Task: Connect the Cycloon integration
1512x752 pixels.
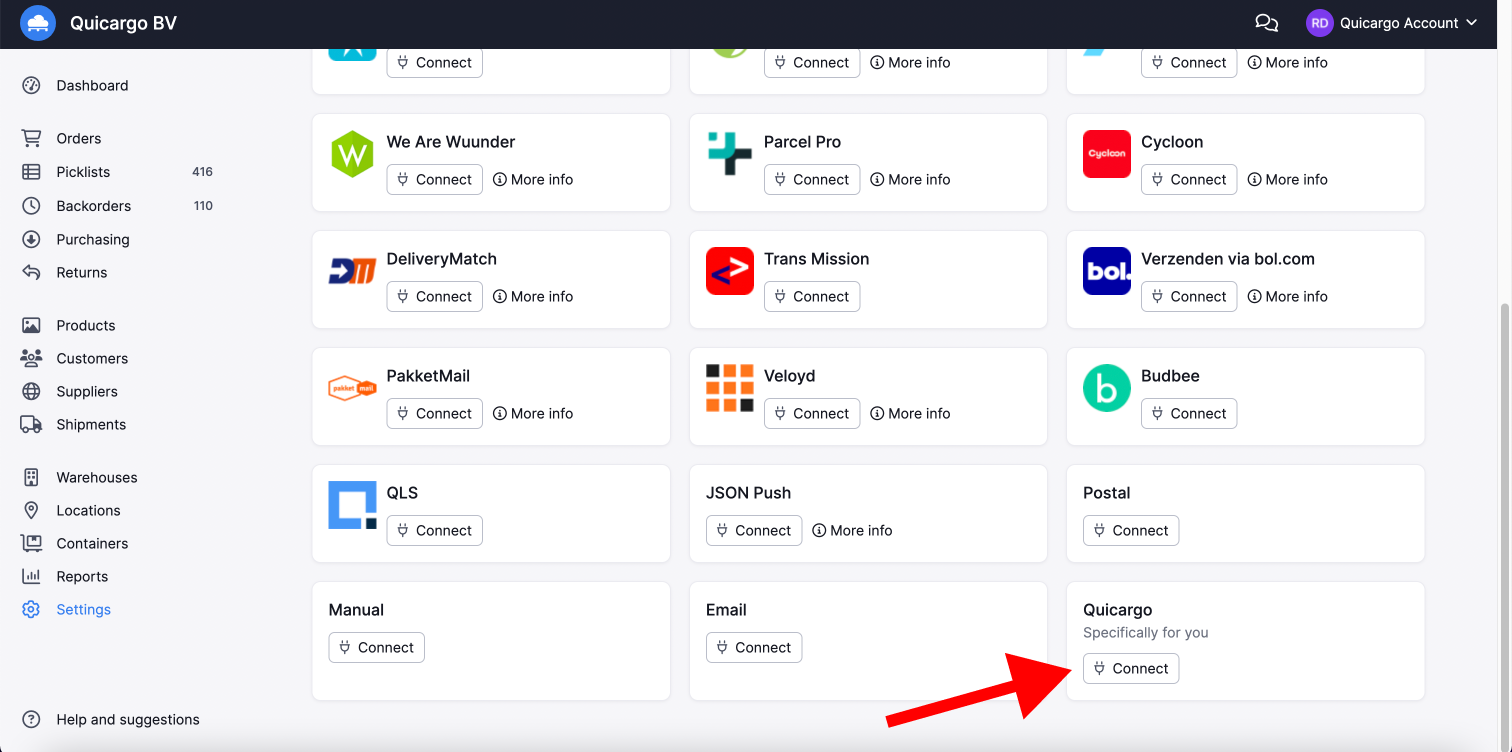Action: point(1189,179)
